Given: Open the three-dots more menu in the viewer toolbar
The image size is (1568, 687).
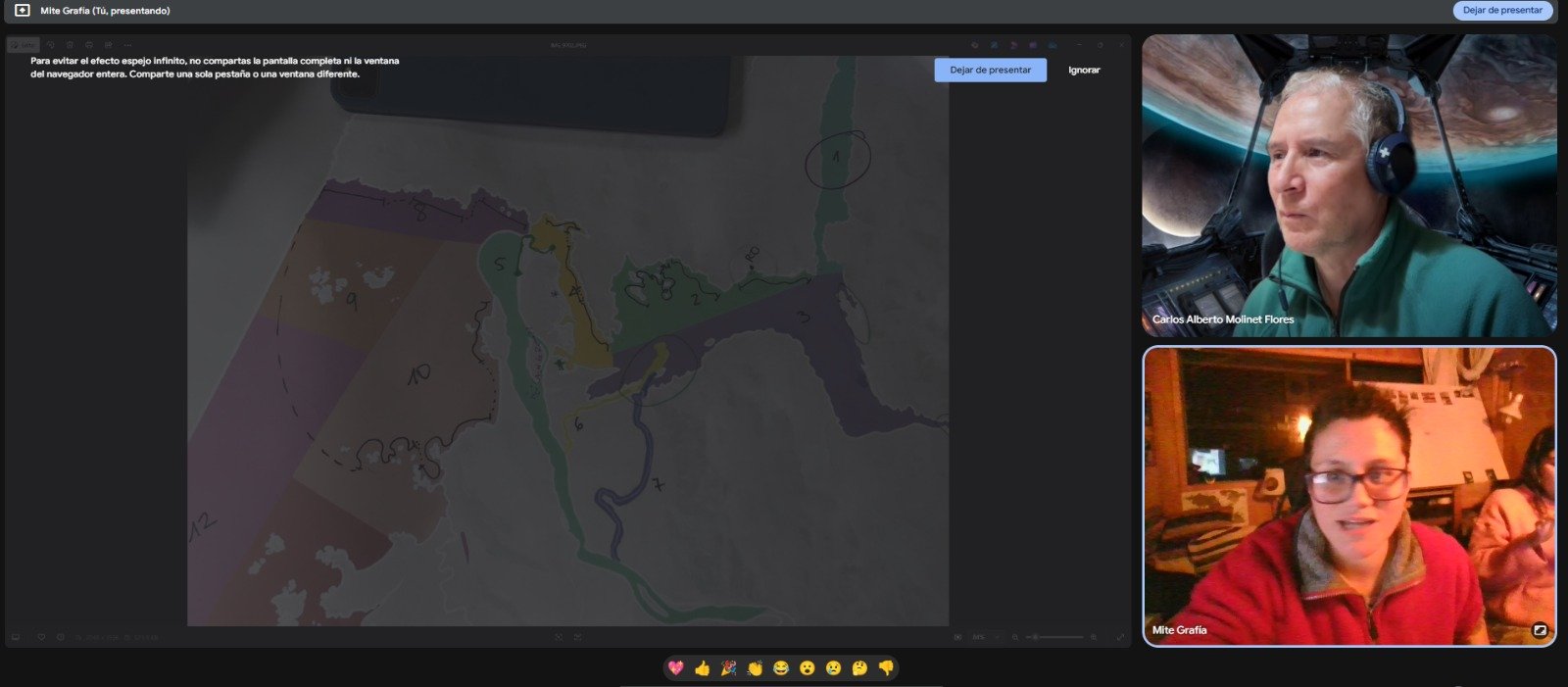Looking at the screenshot, I should (127, 45).
